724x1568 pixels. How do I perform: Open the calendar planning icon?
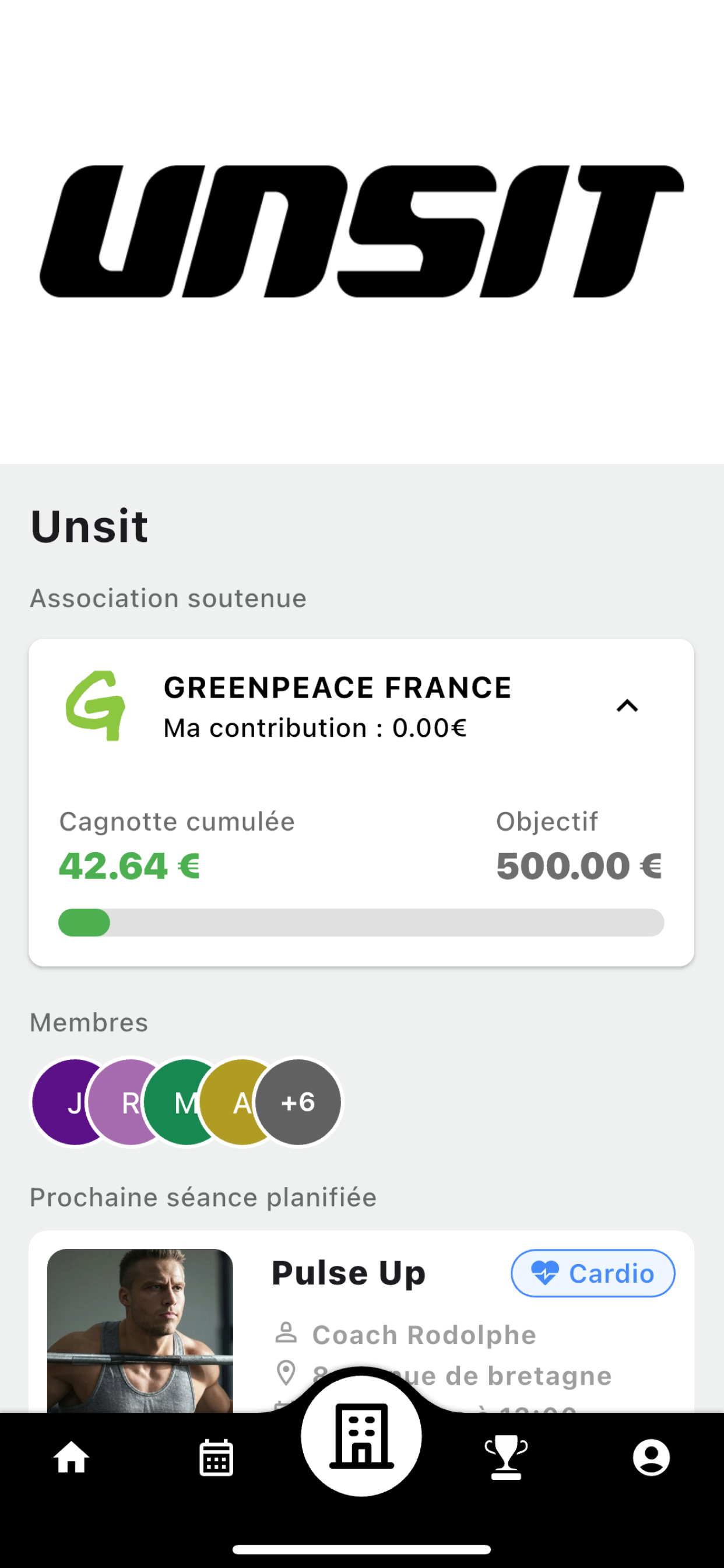pos(217,1458)
